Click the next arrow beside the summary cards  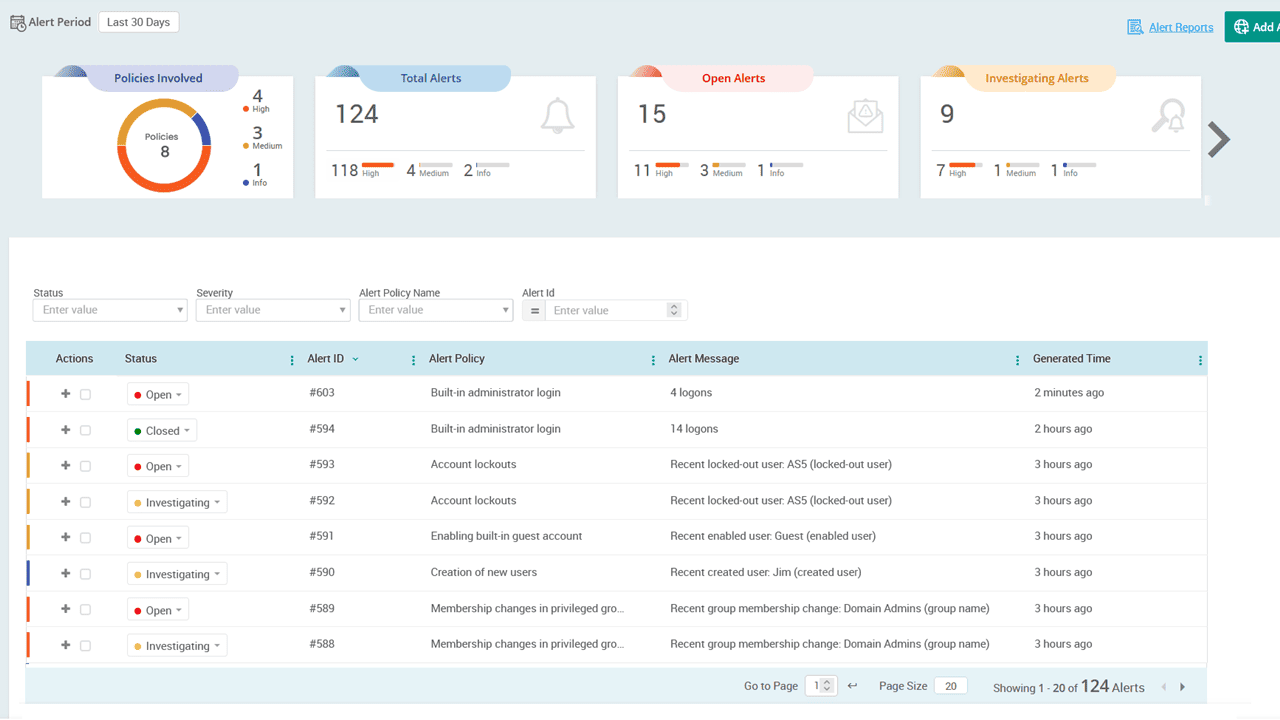point(1219,140)
